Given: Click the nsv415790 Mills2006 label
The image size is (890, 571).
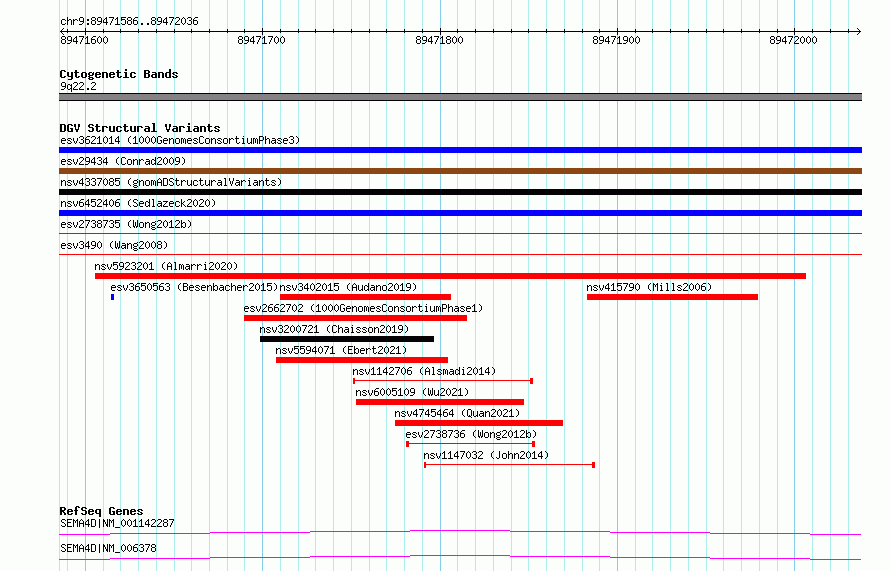Looking at the screenshot, I should (649, 287).
